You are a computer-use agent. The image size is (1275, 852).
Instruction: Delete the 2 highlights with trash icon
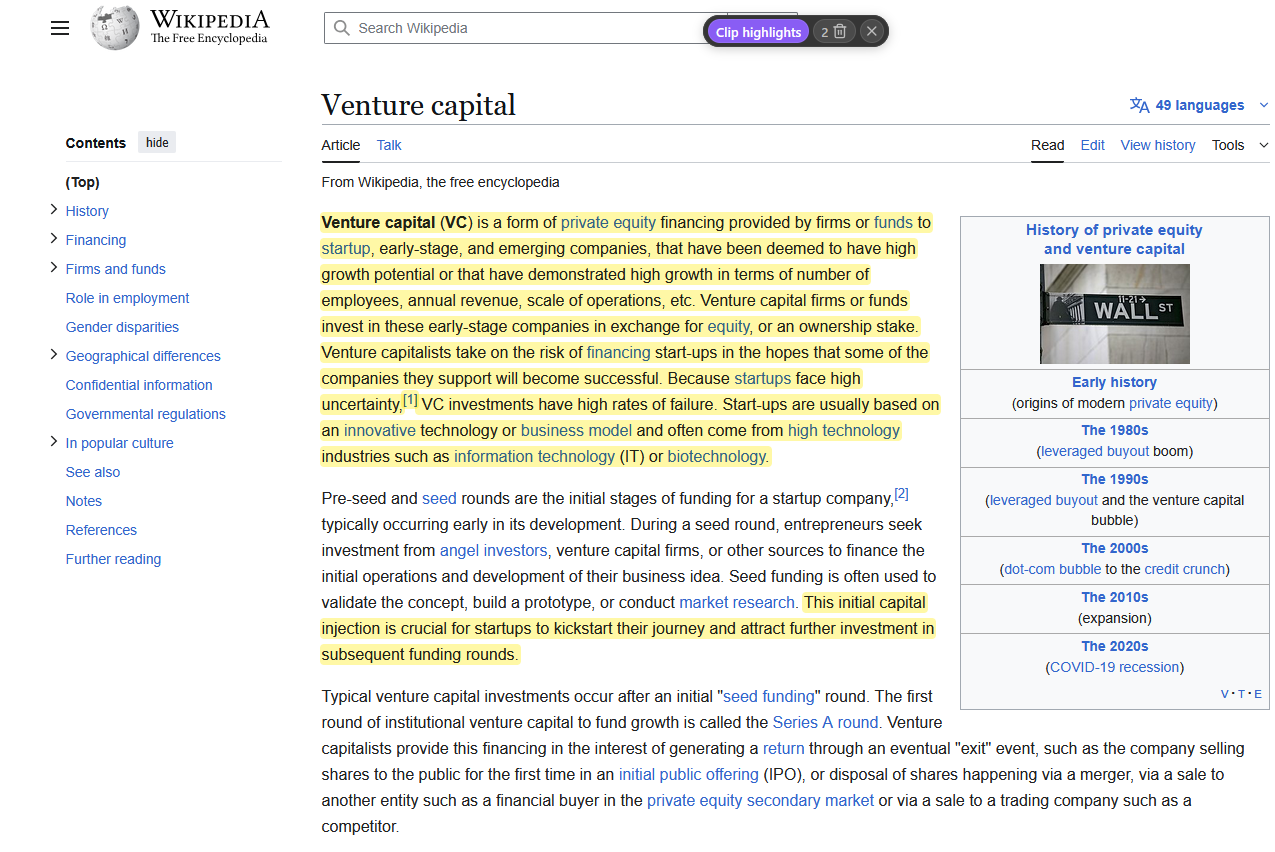pos(834,32)
